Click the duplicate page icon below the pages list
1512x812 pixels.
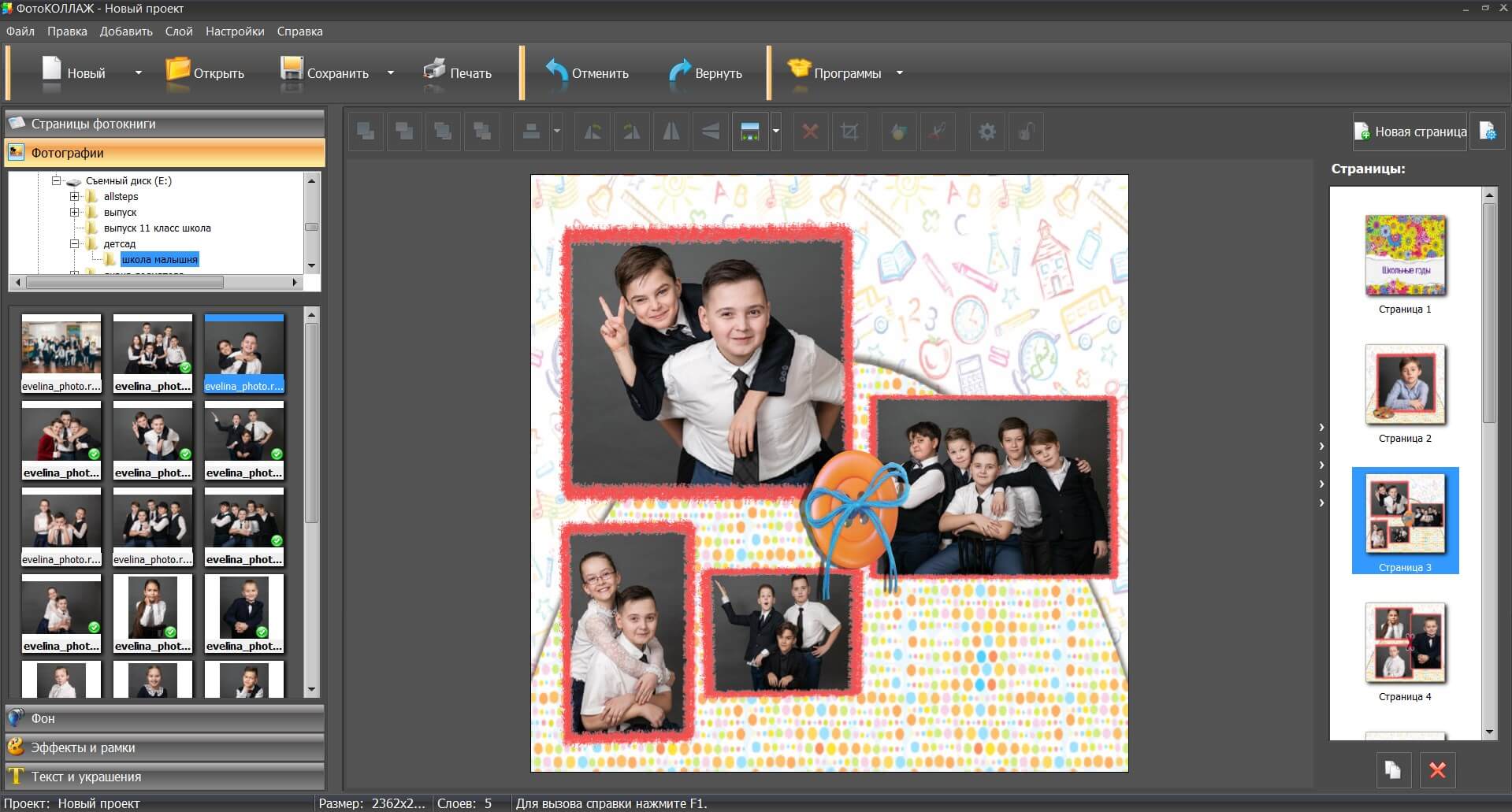(x=1393, y=769)
